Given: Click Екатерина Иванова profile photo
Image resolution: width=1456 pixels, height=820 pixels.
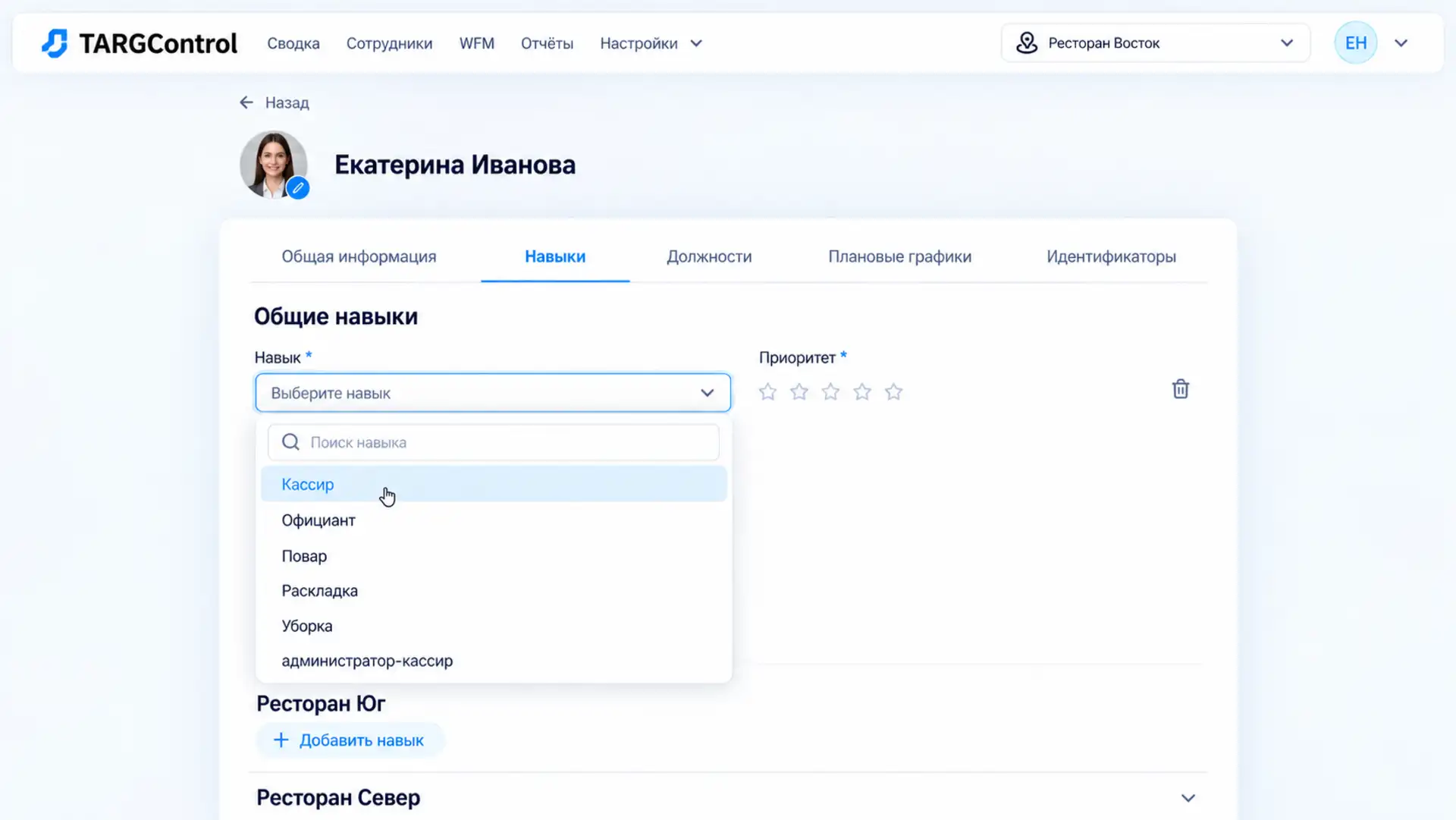Looking at the screenshot, I should pyautogui.click(x=273, y=165).
